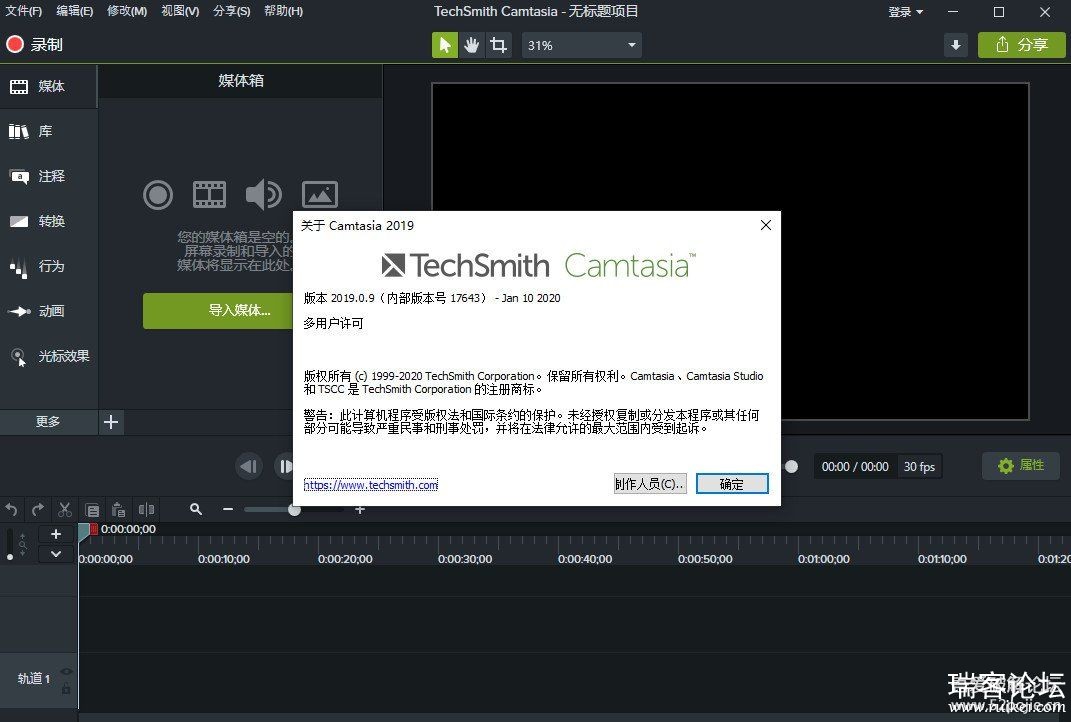Click the Cut scissors icon

pos(65,510)
